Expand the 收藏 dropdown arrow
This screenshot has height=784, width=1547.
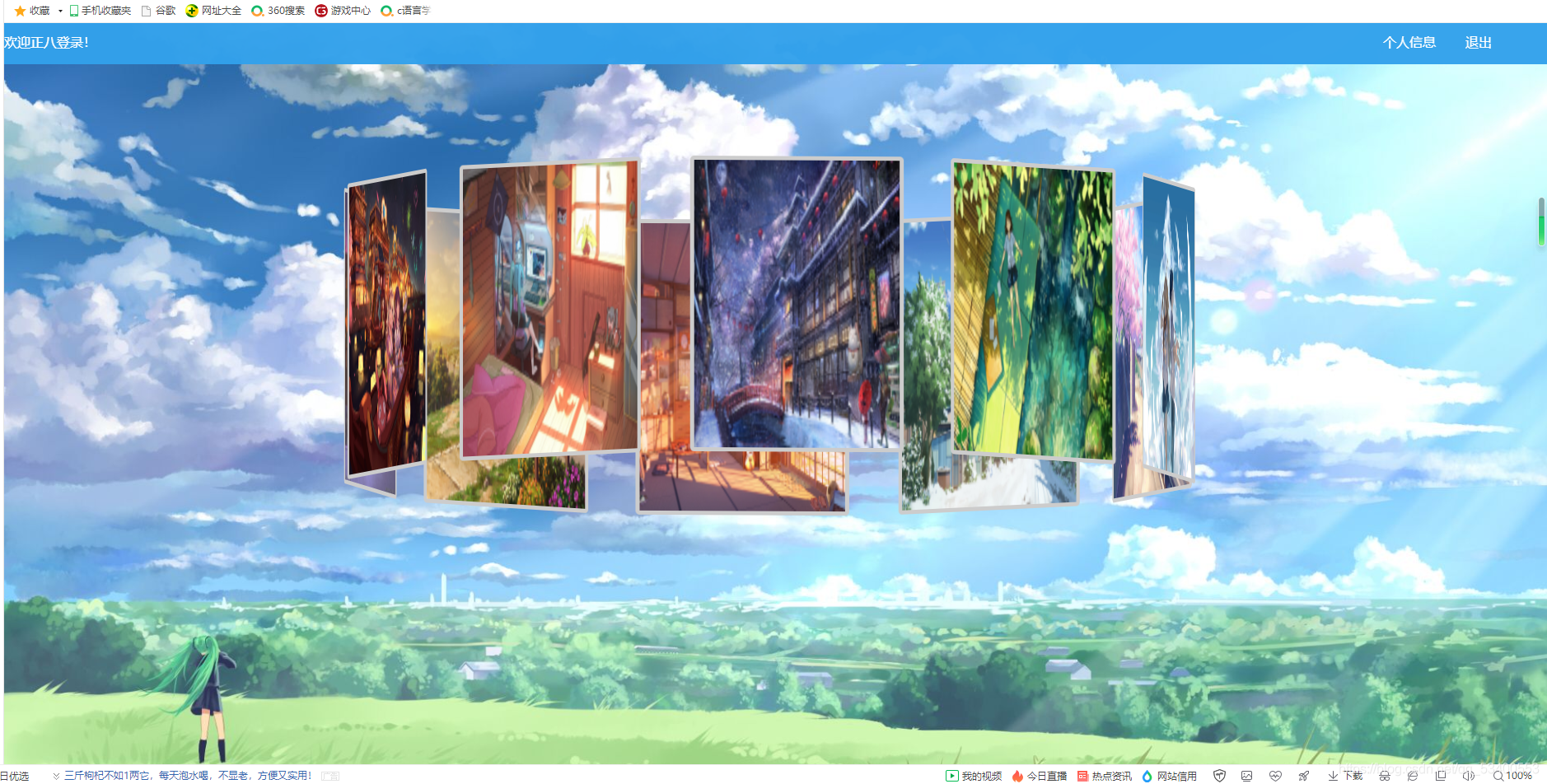coord(60,12)
